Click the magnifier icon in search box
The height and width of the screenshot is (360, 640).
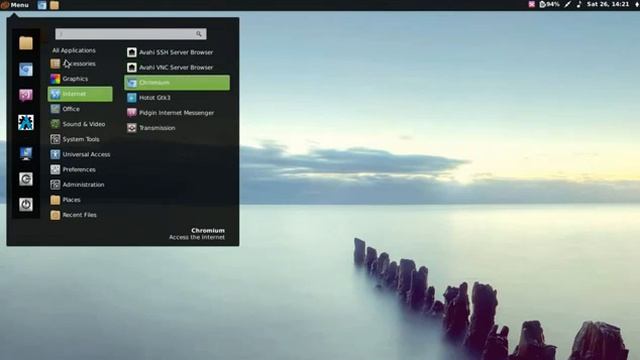pos(199,34)
